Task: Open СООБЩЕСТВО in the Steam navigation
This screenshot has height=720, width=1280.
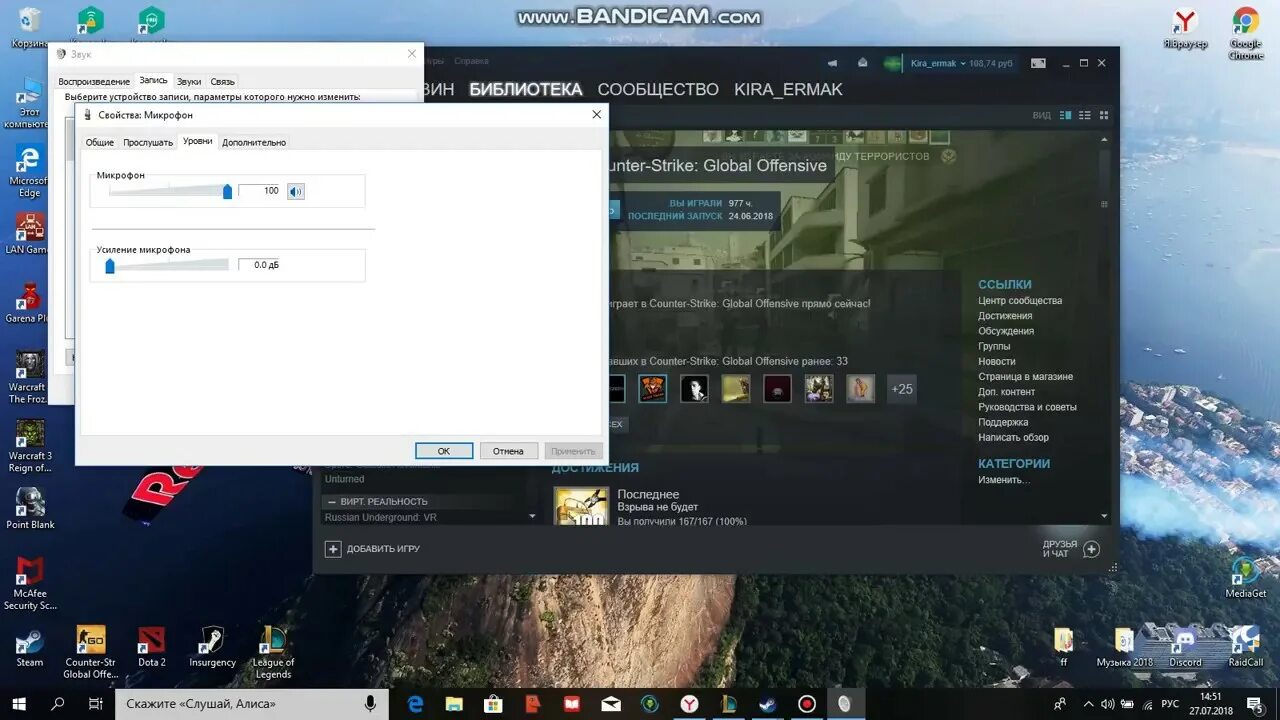Action: point(658,90)
